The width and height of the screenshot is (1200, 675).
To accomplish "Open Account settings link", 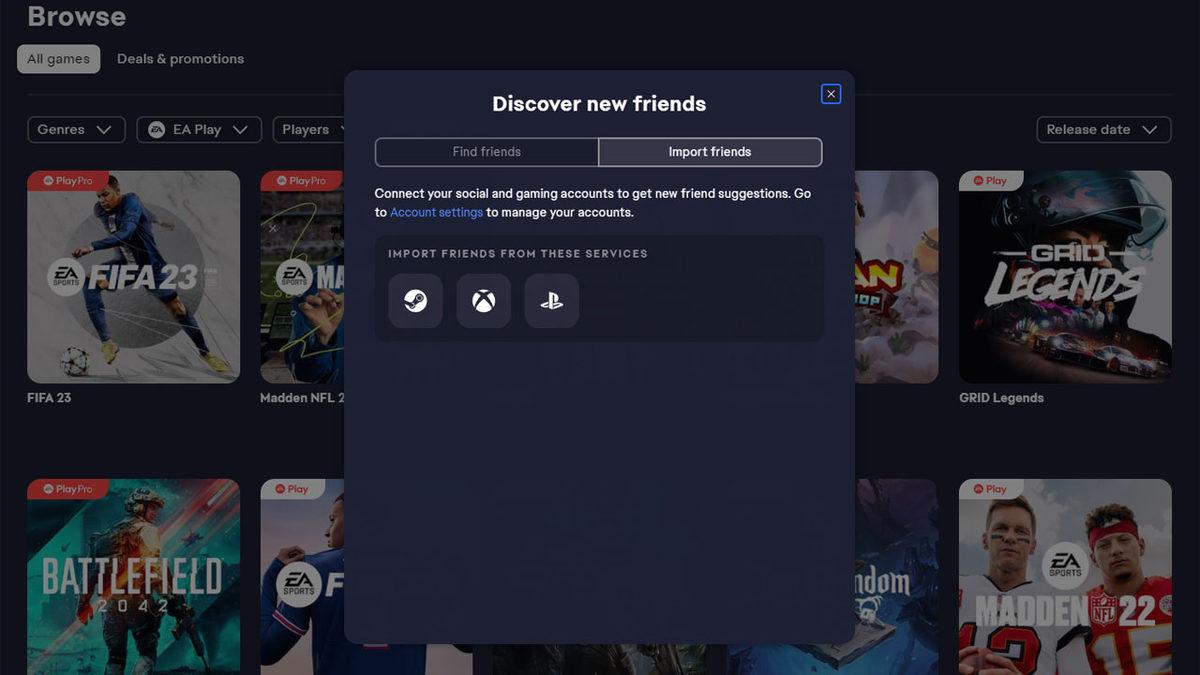I will [437, 212].
